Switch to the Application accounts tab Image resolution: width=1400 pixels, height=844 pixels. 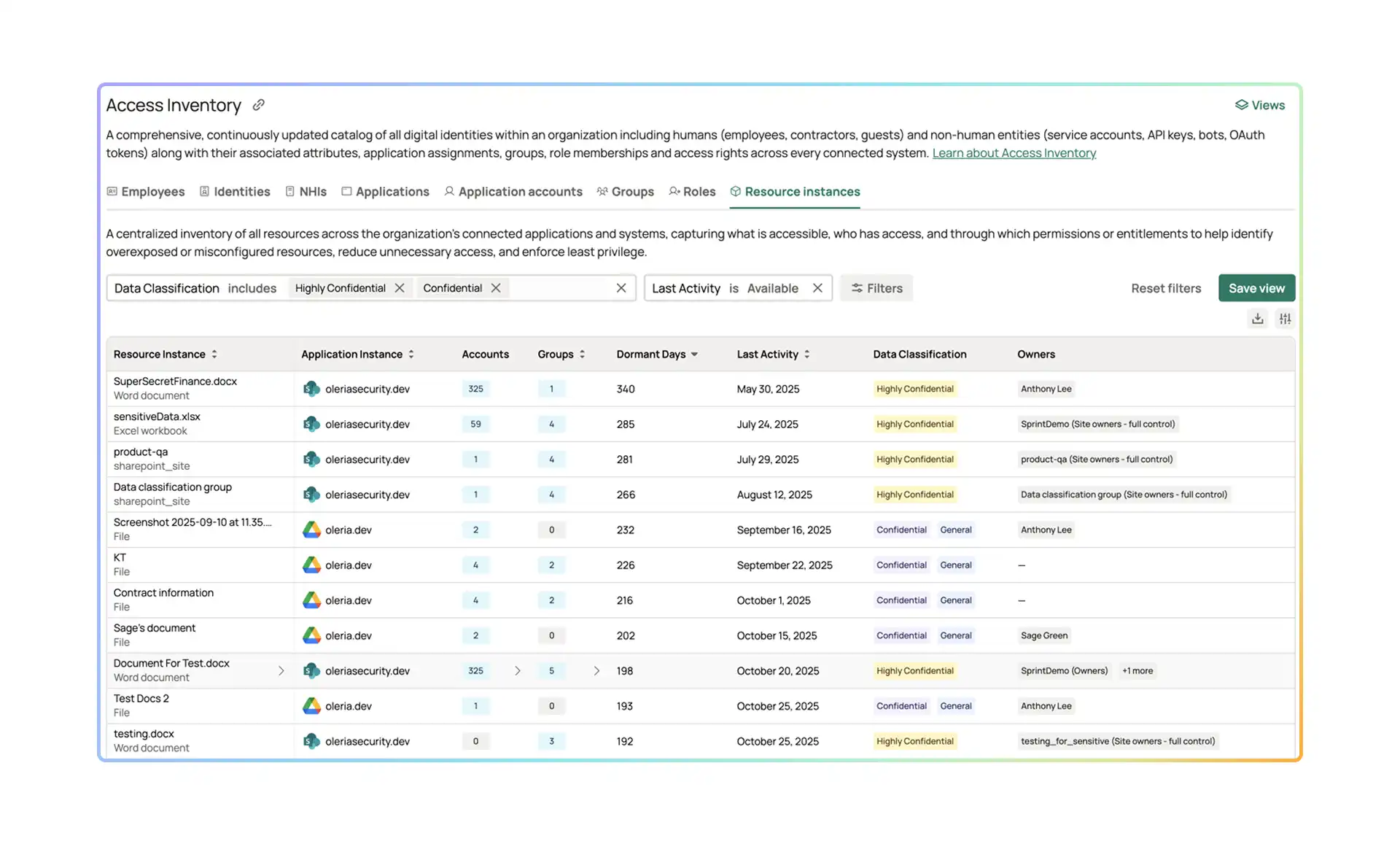pos(513,191)
